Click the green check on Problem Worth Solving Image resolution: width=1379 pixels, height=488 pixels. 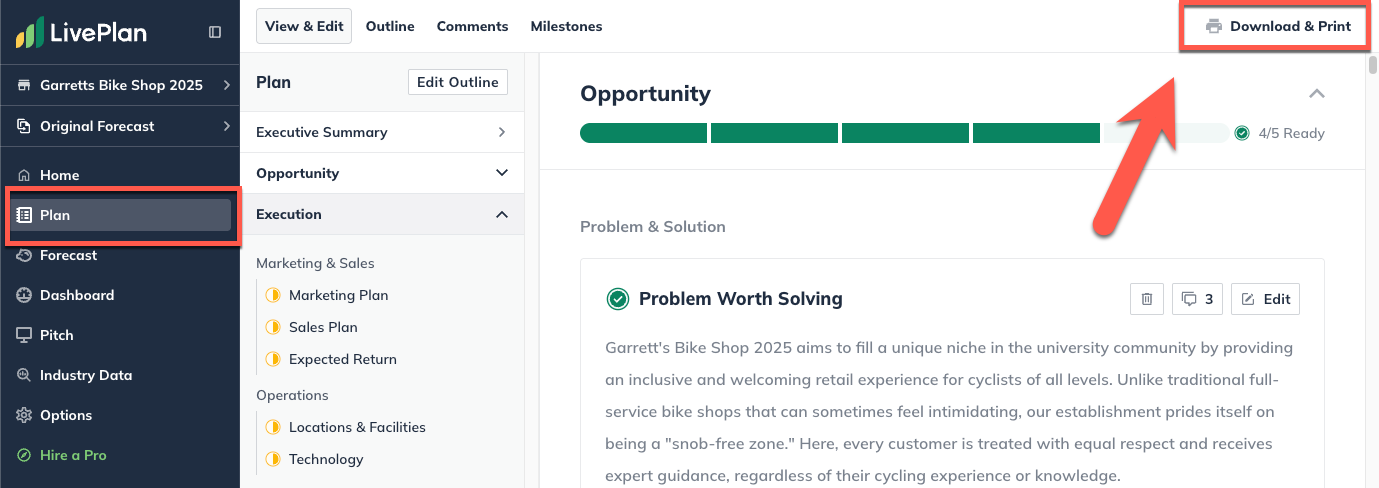coord(618,299)
